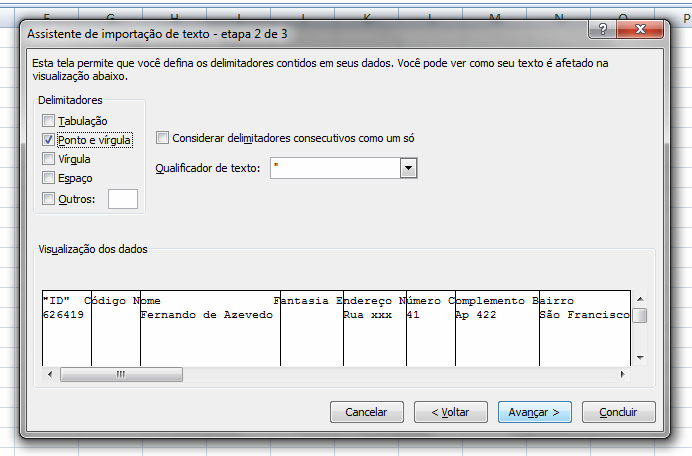Image resolution: width=692 pixels, height=456 pixels.
Task: Finish import with the Concluir button
Action: click(618, 412)
